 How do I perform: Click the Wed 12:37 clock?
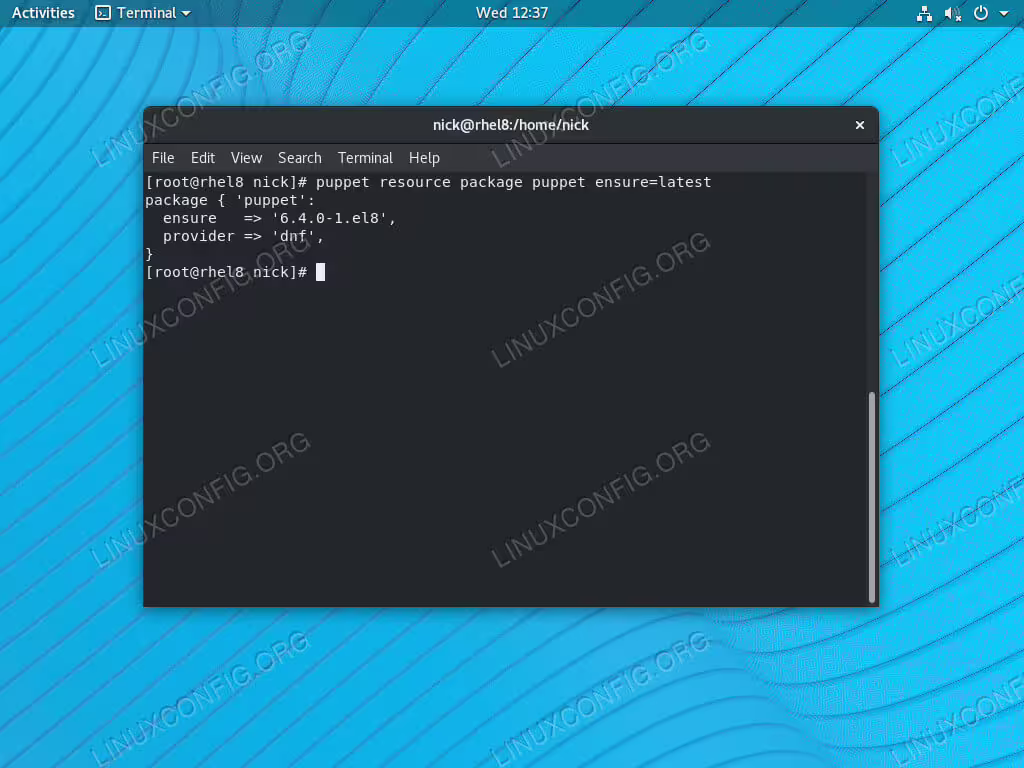point(511,13)
